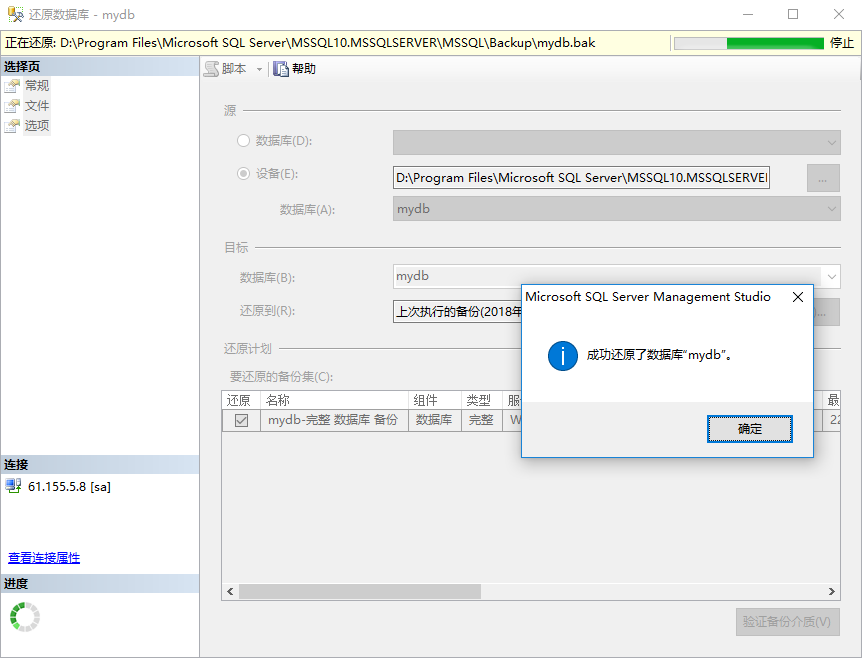Click the server connection icon for 61.155.5.8
862x658 pixels.
pyautogui.click(x=13, y=486)
